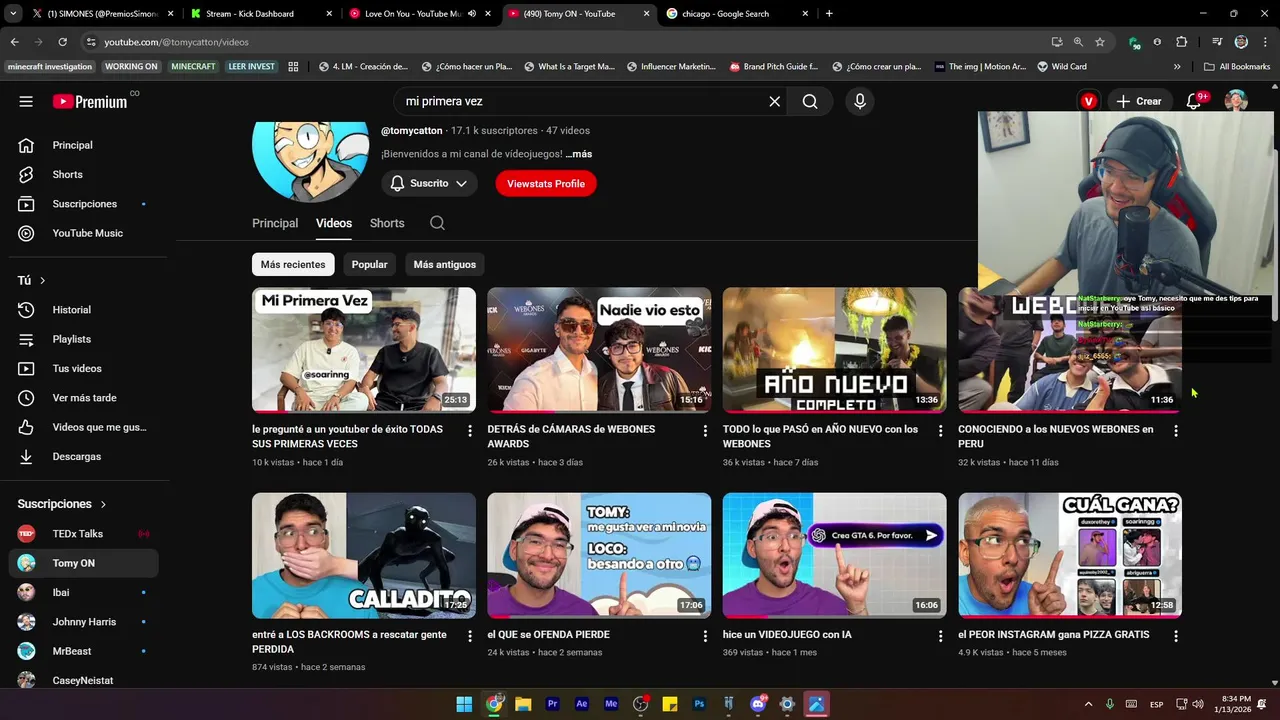
Task: Open options for 'TODAS SUS PRIMERAS VECES' video
Action: 470,431
